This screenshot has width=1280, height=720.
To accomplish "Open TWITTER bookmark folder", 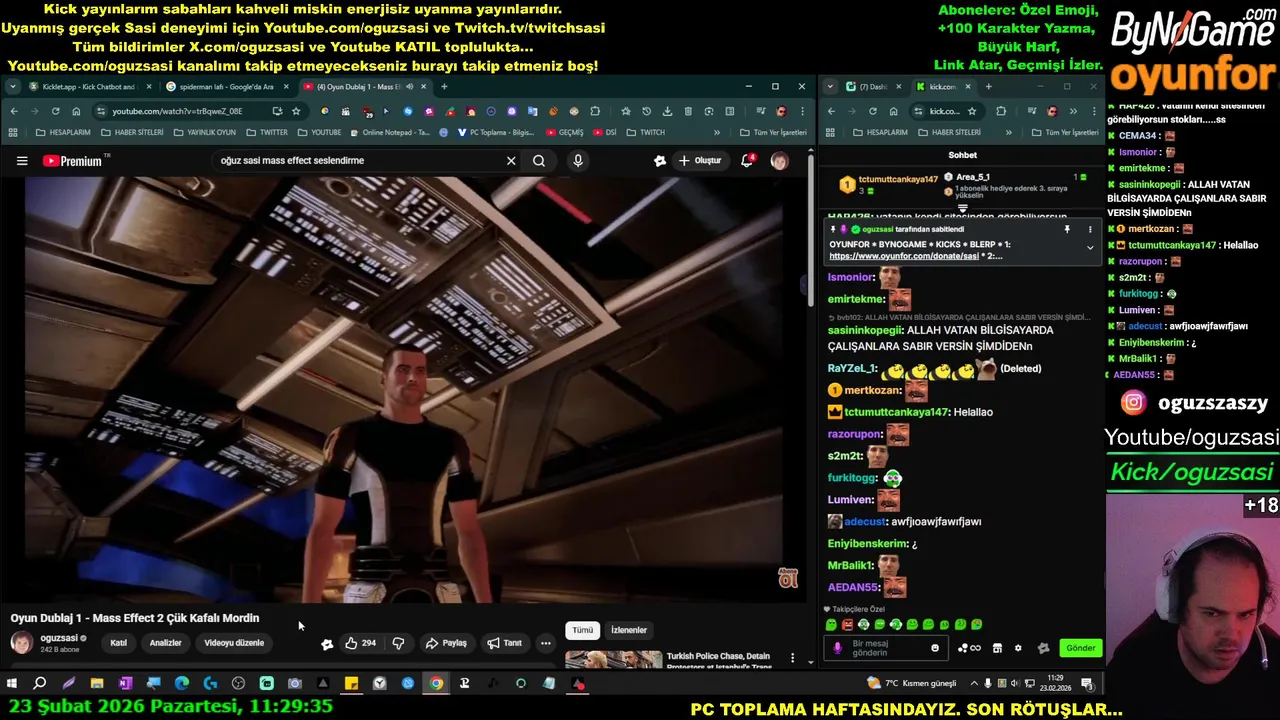I will [x=267, y=132].
